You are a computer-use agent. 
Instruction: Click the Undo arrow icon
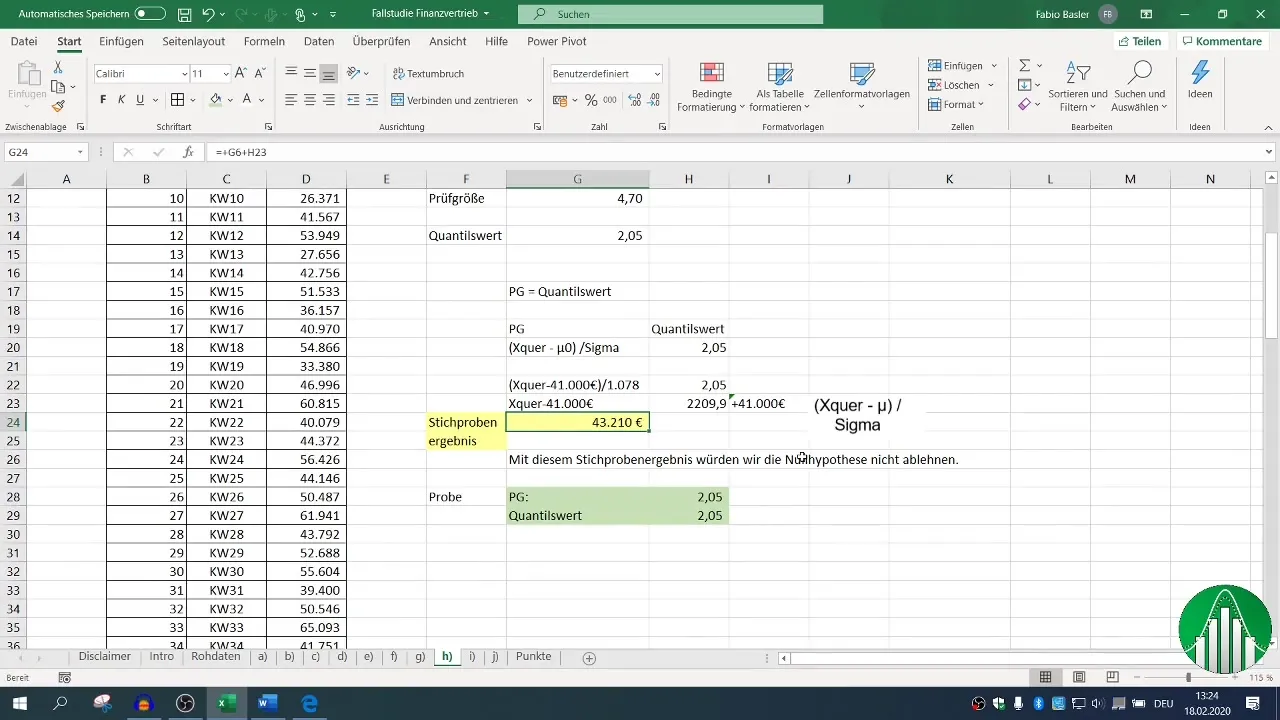[x=208, y=15]
